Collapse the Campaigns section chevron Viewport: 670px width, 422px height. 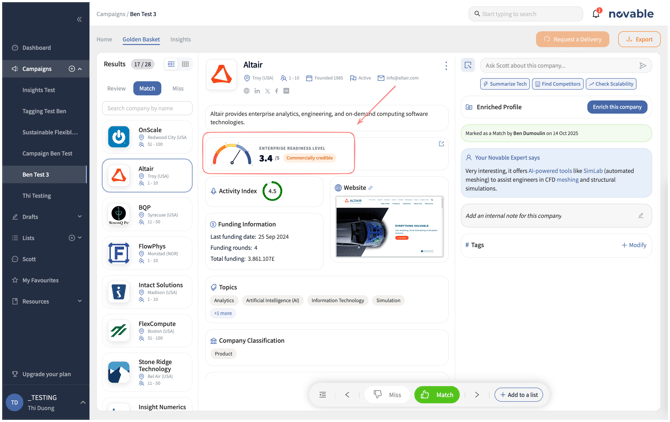[x=80, y=69]
